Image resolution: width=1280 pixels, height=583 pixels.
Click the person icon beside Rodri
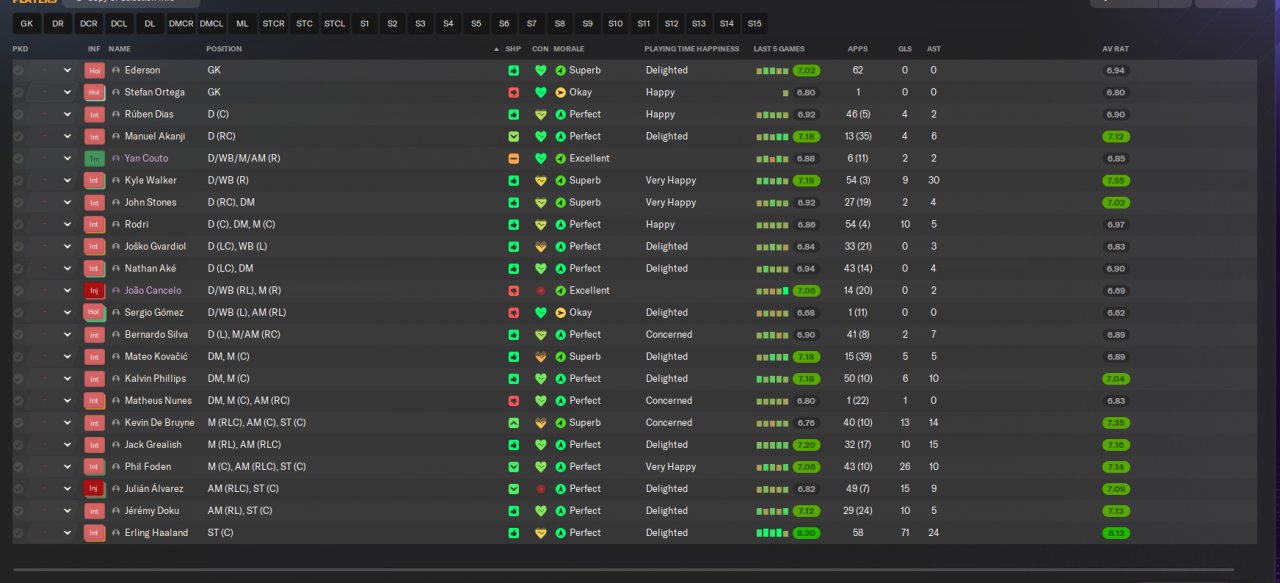tap(116, 224)
